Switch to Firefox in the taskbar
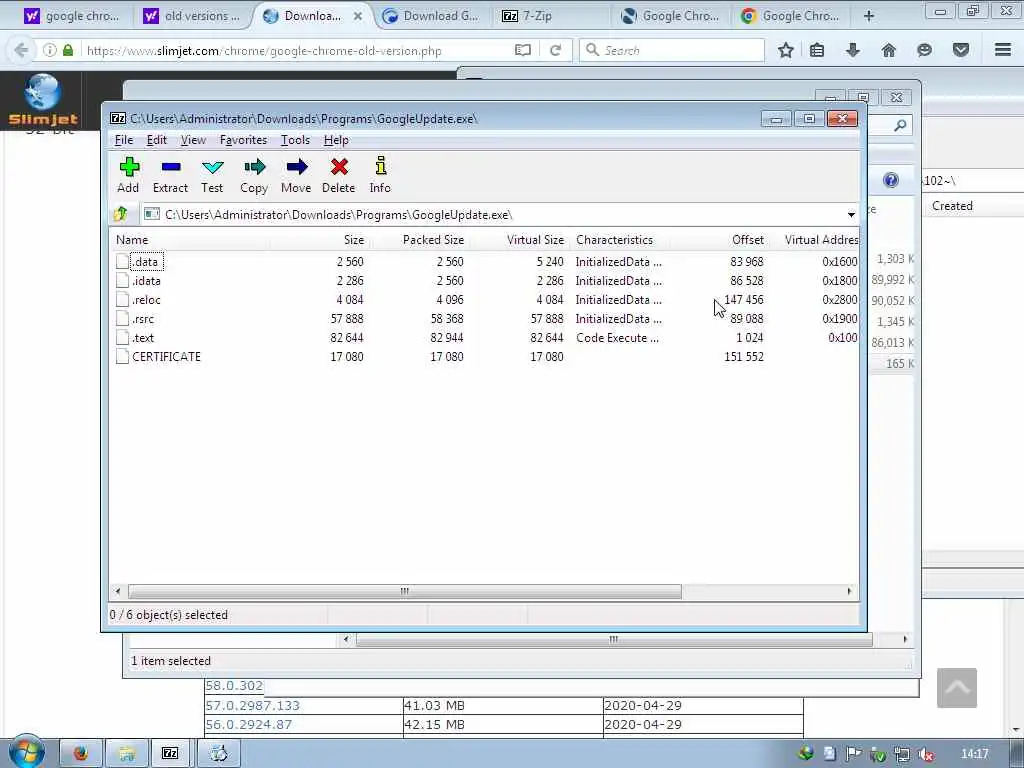The image size is (1024, 768). point(81,754)
